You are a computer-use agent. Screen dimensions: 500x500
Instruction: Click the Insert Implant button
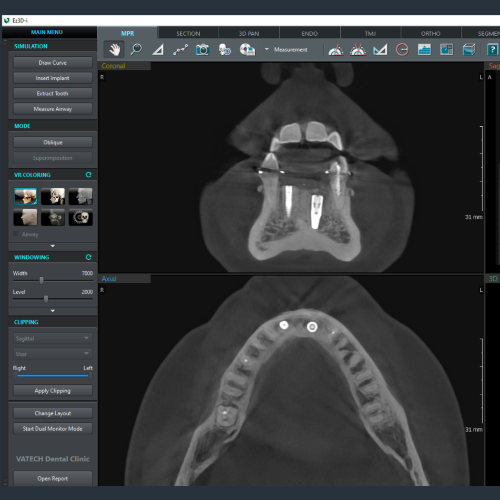pyautogui.click(x=53, y=78)
